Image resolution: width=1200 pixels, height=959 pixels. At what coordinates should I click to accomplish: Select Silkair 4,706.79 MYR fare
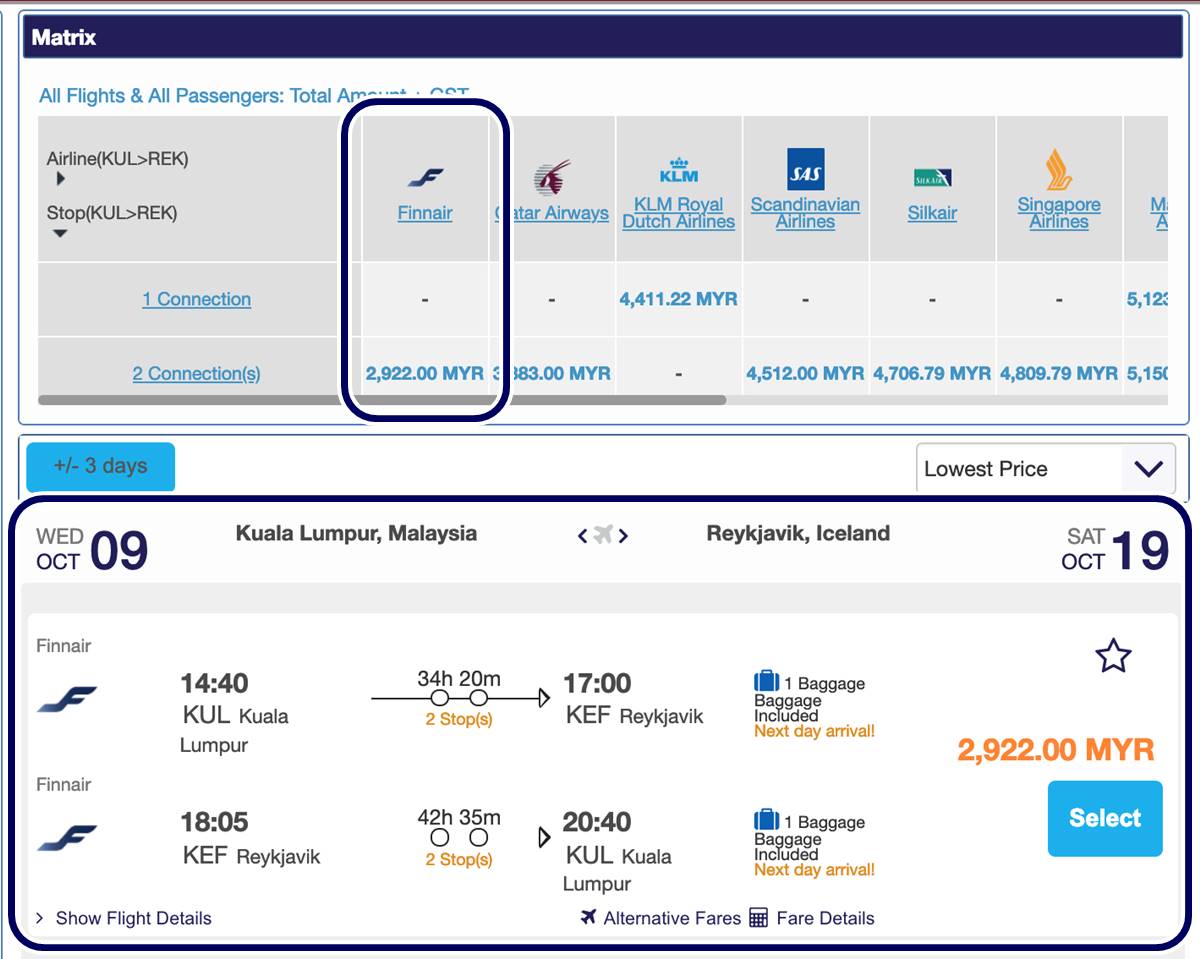click(x=932, y=373)
